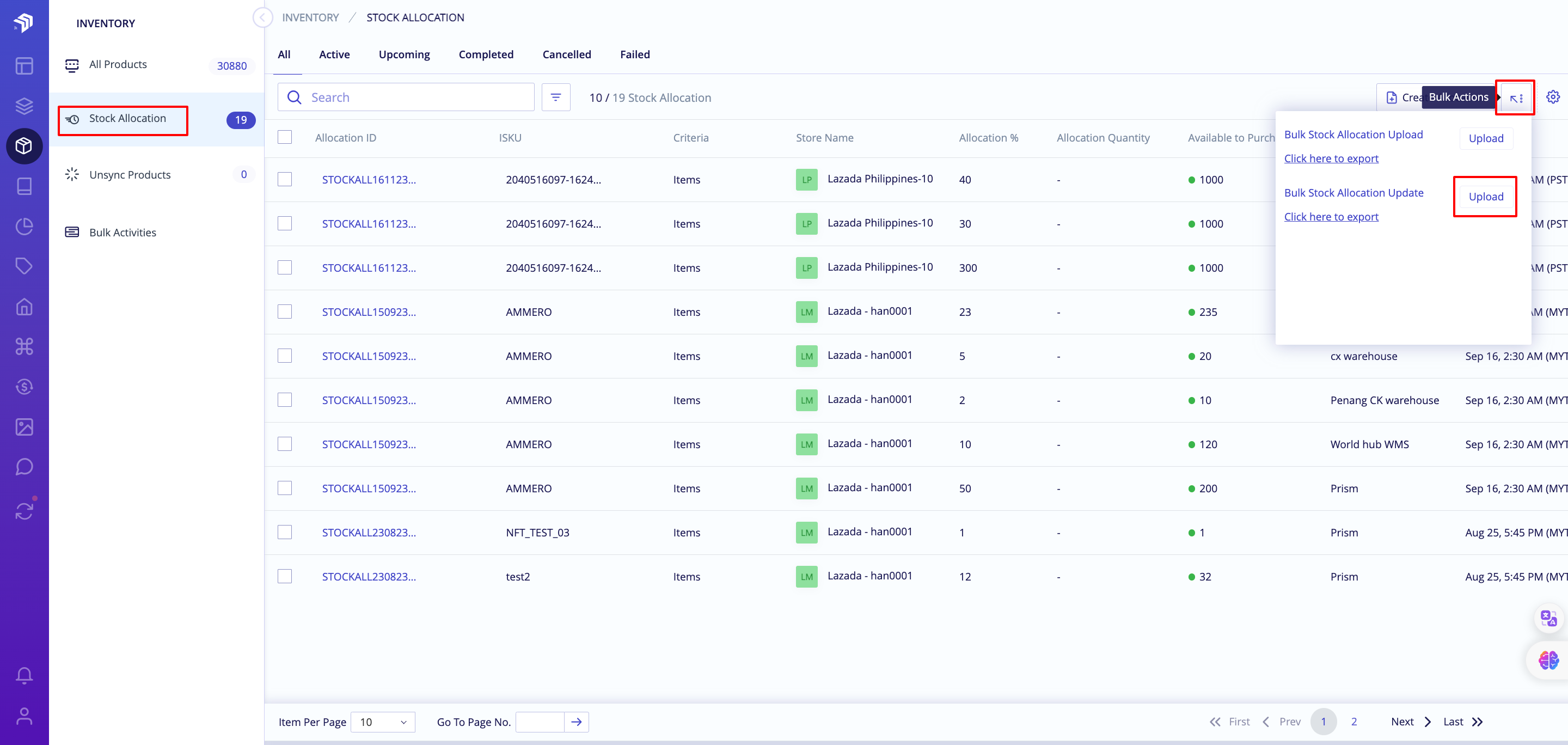This screenshot has height=745, width=1568.
Task: Check the test2 row checkbox
Action: pyautogui.click(x=285, y=576)
